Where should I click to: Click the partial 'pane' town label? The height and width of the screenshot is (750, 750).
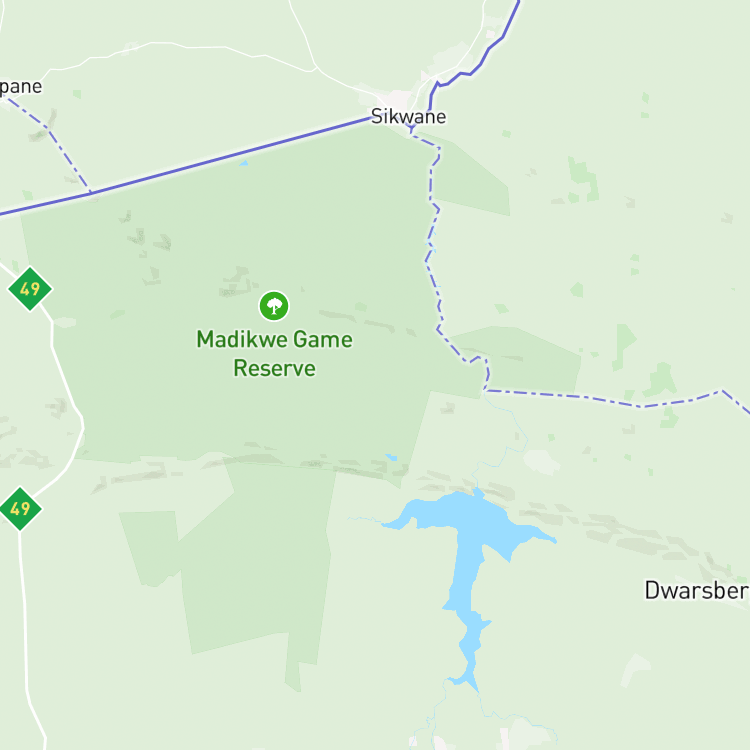pos(21,88)
